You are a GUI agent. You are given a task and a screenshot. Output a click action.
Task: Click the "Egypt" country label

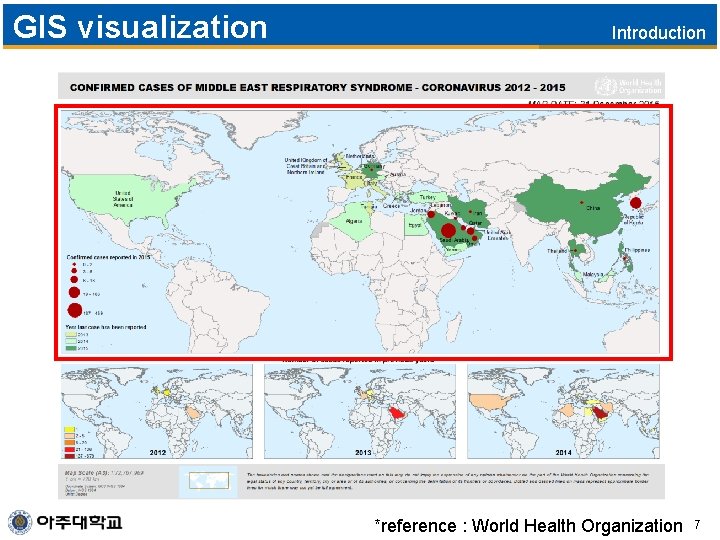tap(415, 225)
